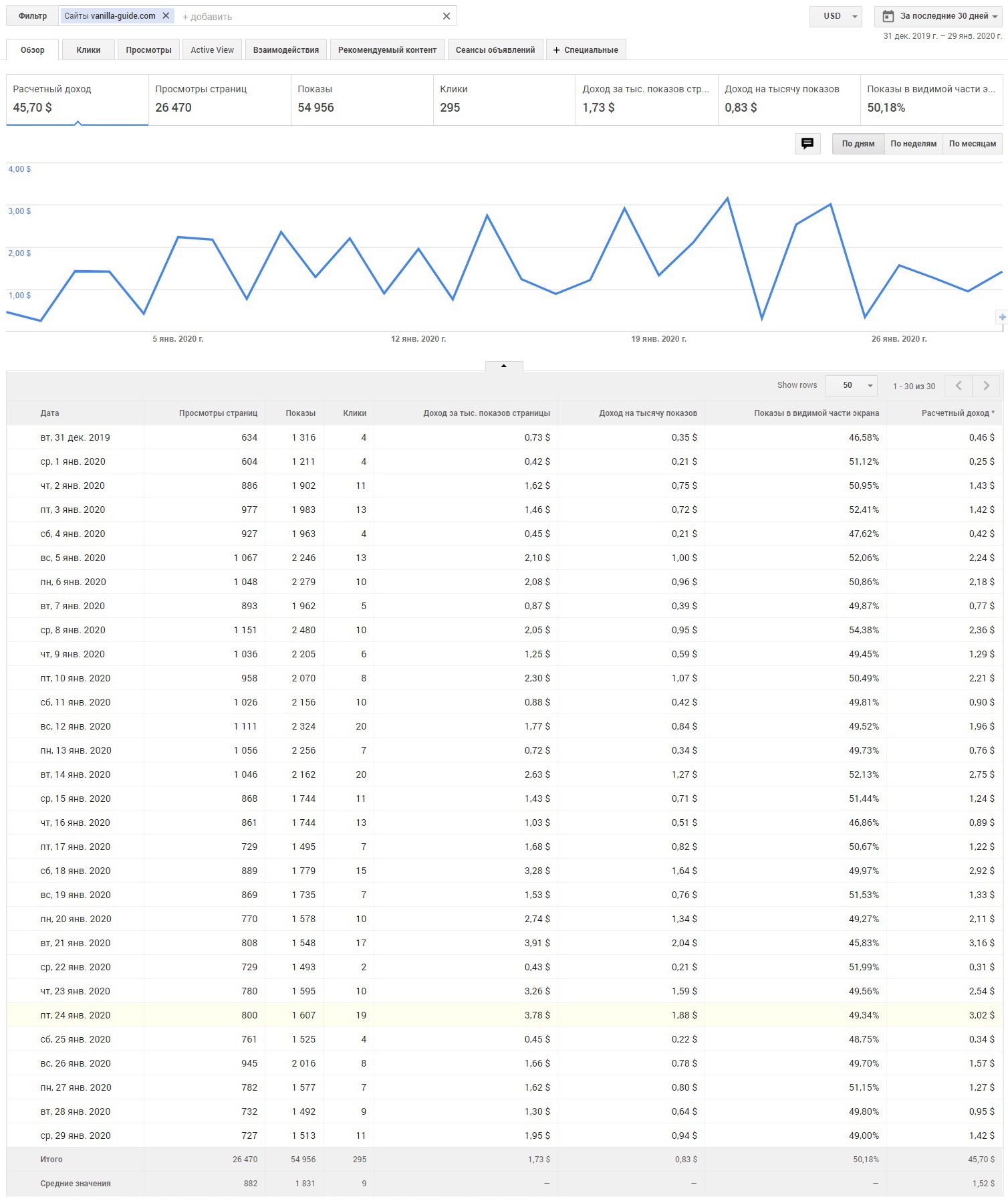The width and height of the screenshot is (1008, 1201).
Task: Click the '45,70 $' total in the Итого row
Action: pyautogui.click(x=981, y=1160)
